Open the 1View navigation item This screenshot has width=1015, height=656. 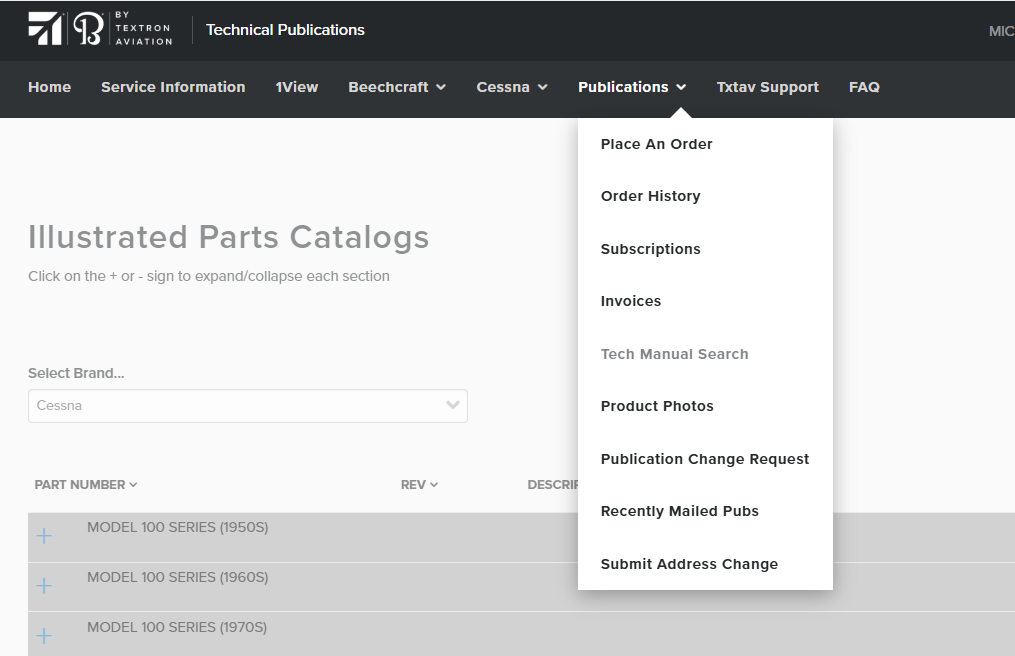tap(296, 87)
